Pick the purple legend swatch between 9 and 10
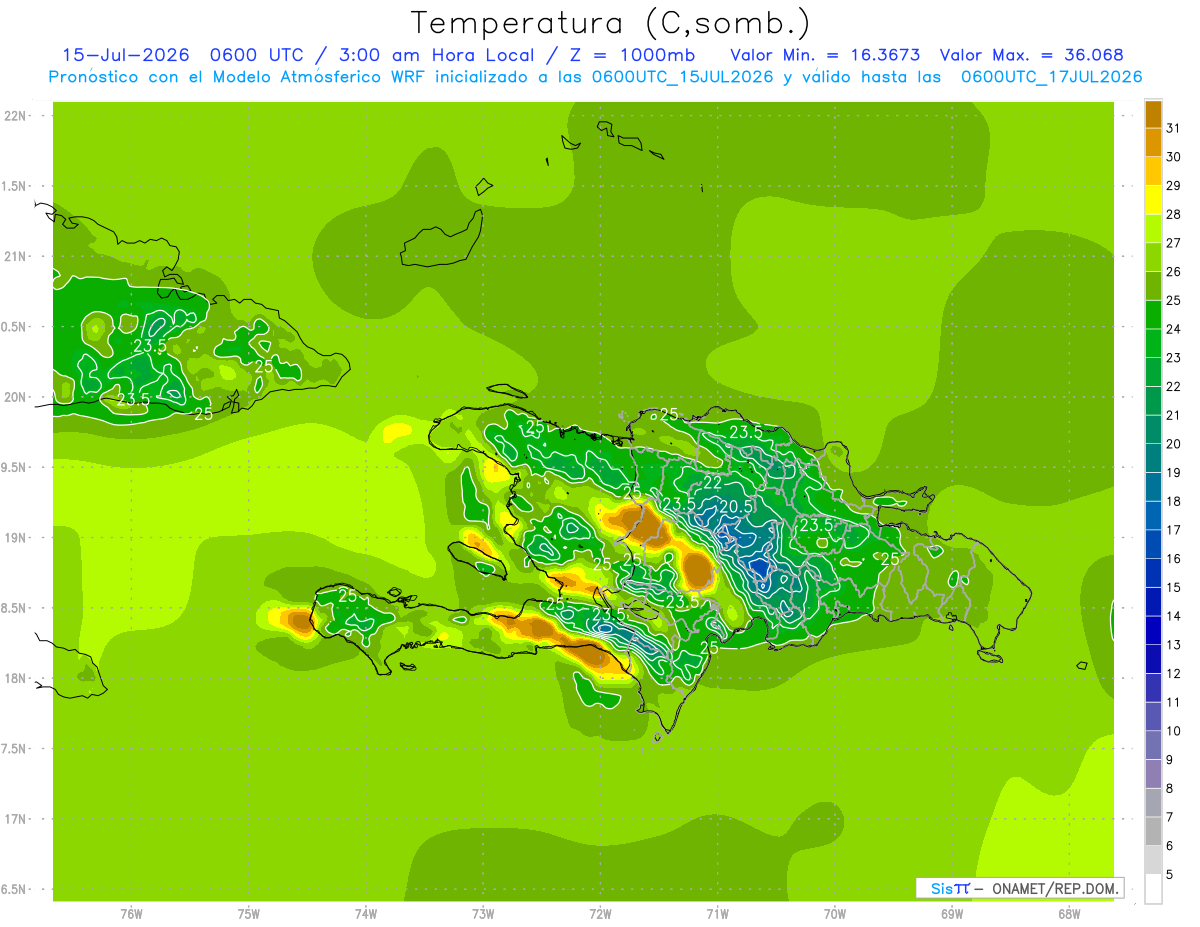 tap(1153, 745)
